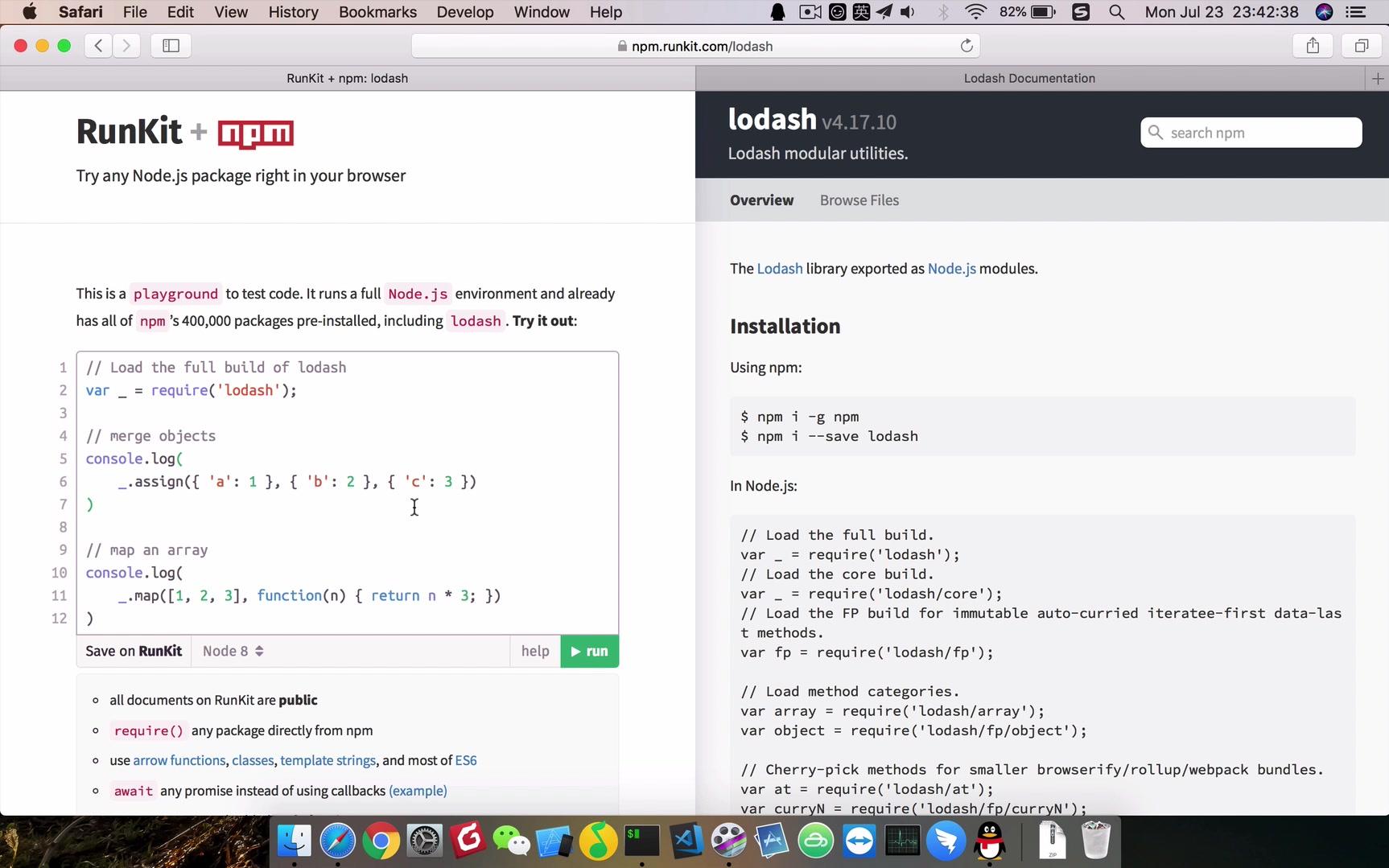Open Siri from the menu bar
The height and width of the screenshot is (868, 1389).
1324,12
